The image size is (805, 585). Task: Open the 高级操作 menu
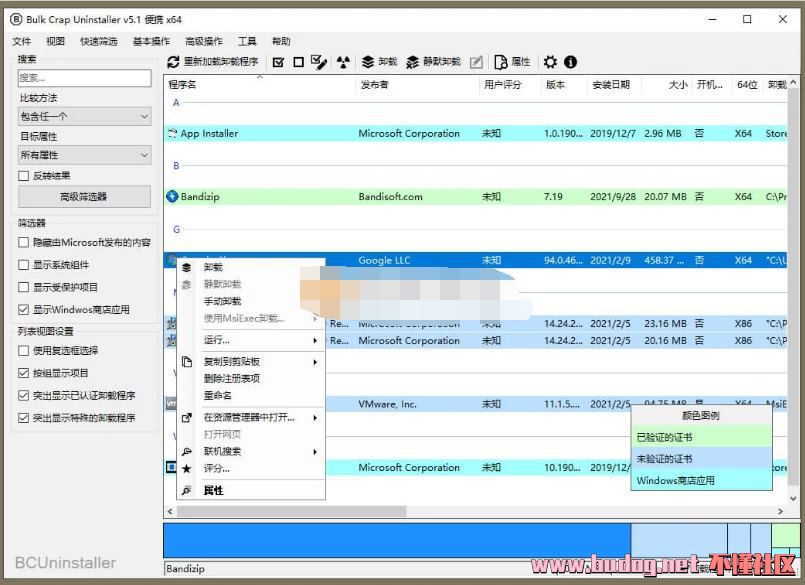204,42
